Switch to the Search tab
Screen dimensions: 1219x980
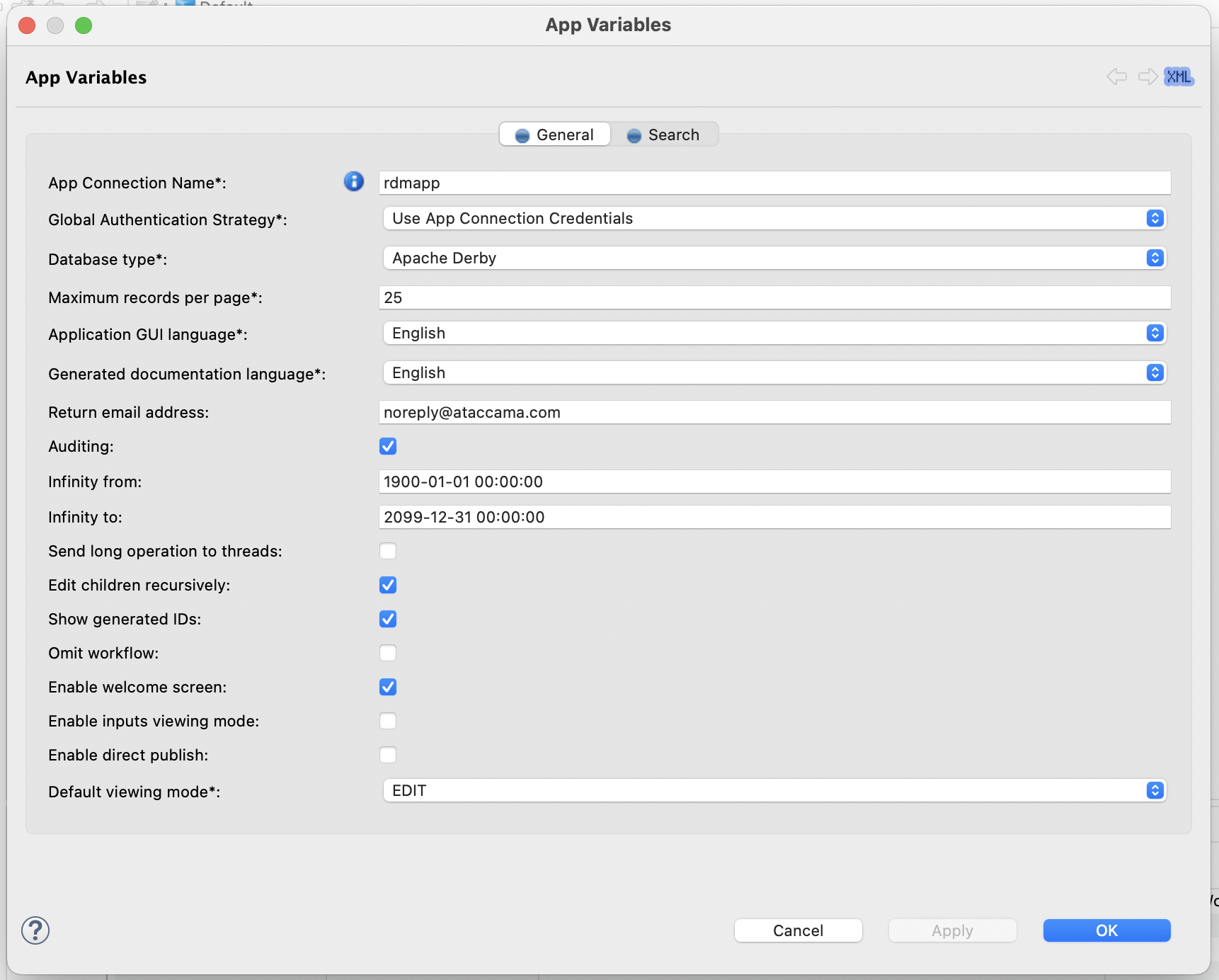pyautogui.click(x=664, y=135)
